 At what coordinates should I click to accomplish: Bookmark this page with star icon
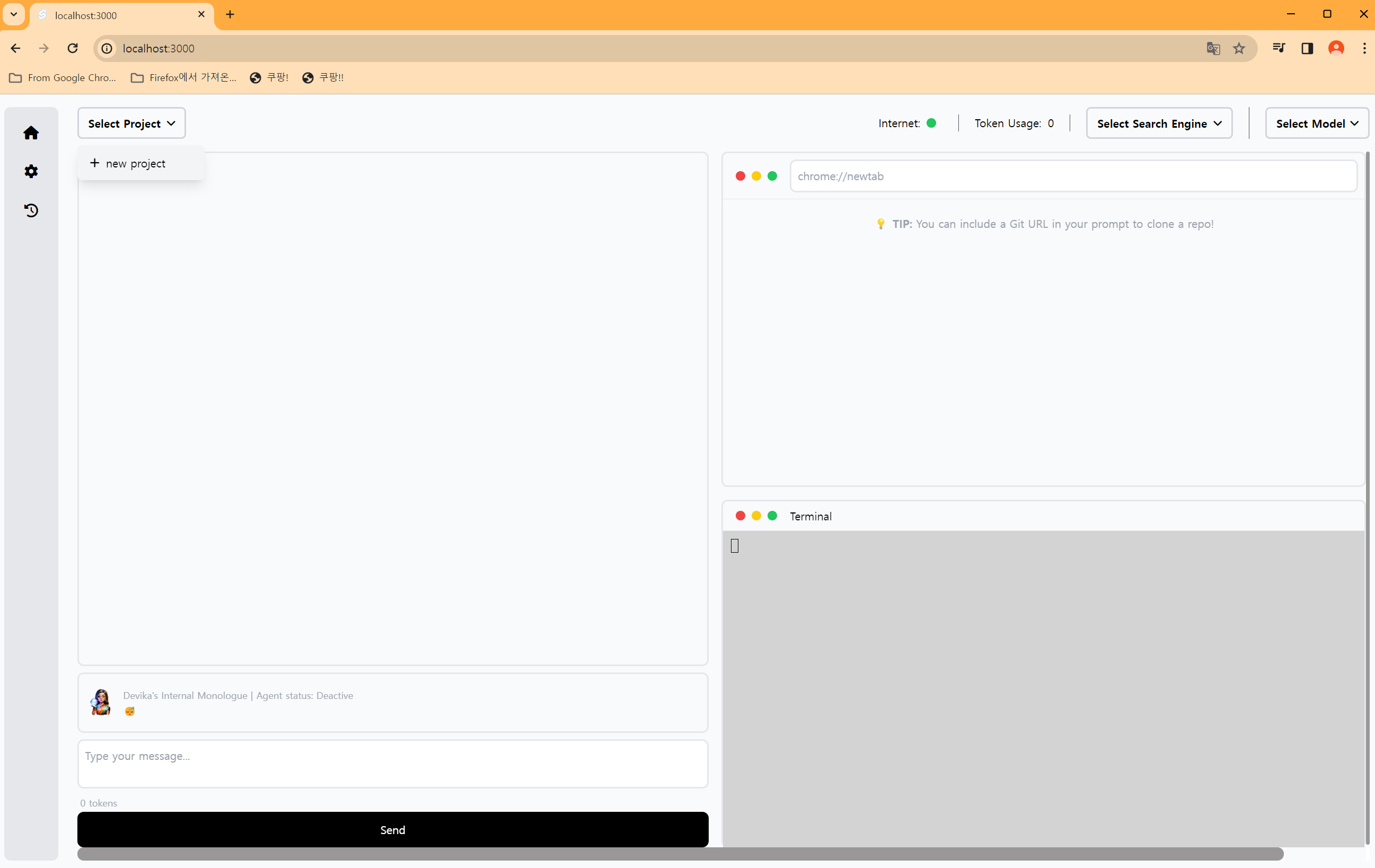tap(1239, 49)
